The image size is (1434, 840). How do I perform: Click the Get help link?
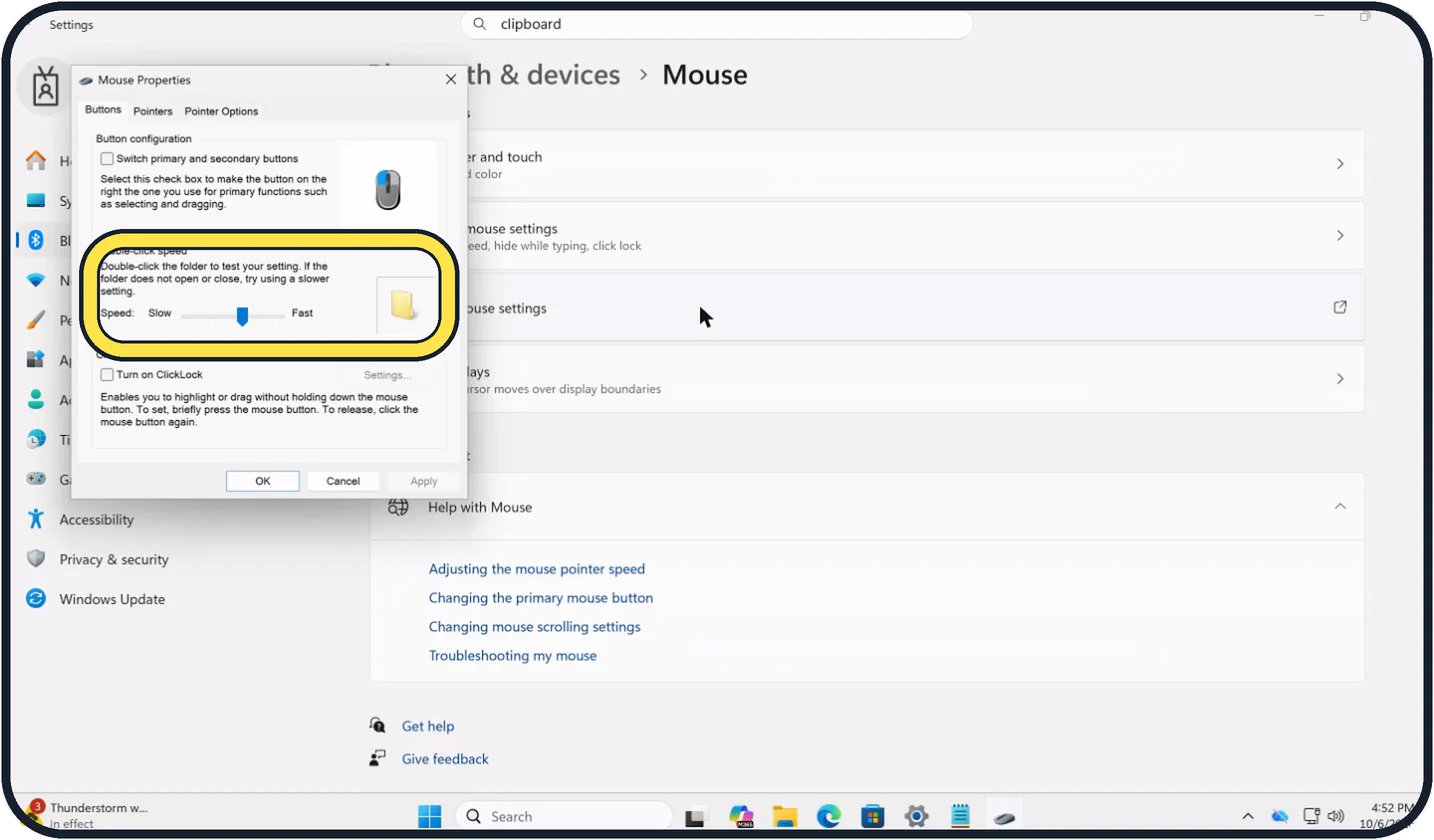click(428, 726)
